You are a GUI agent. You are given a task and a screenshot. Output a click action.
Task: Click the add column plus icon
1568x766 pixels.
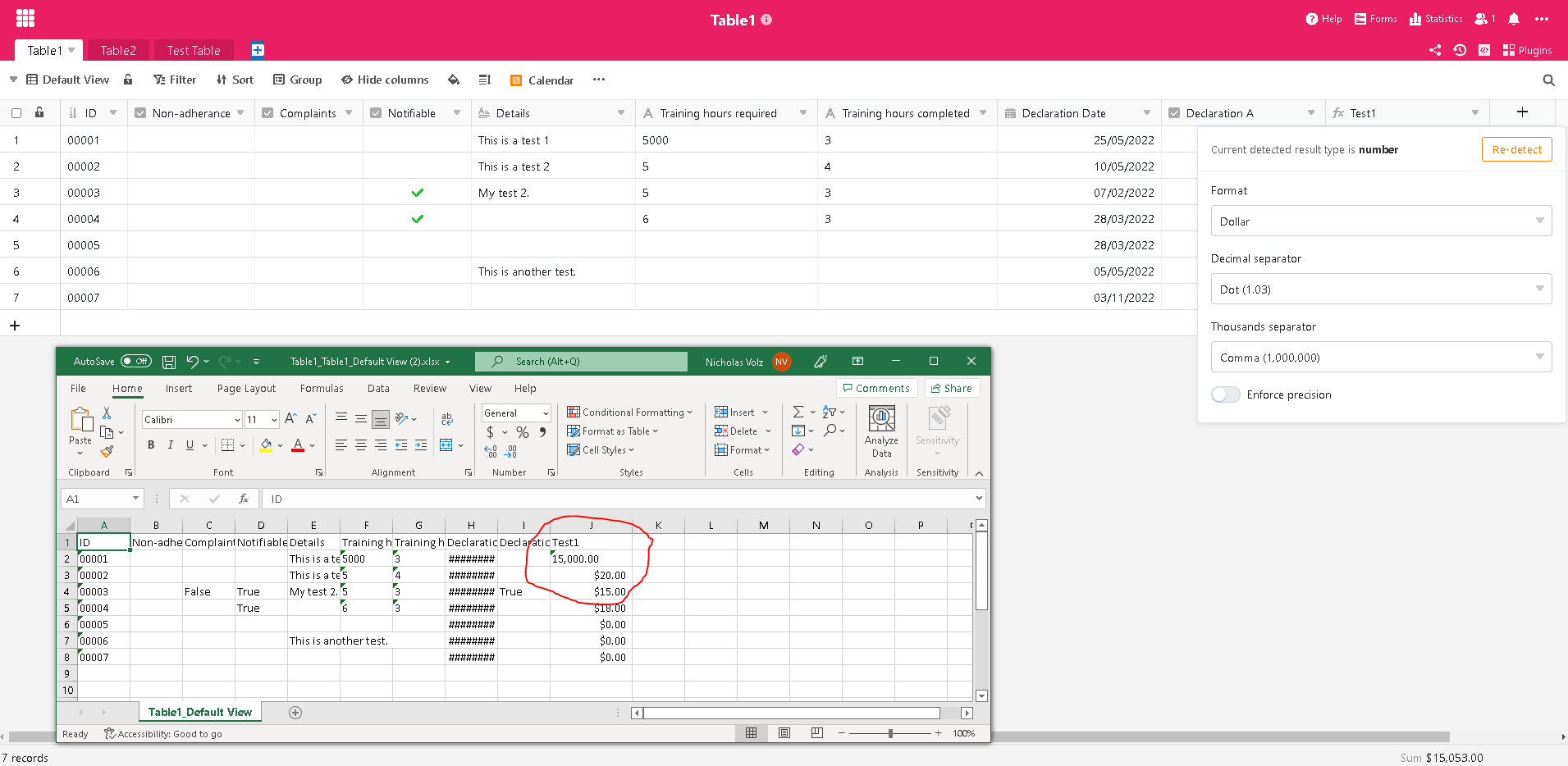pos(1522,112)
